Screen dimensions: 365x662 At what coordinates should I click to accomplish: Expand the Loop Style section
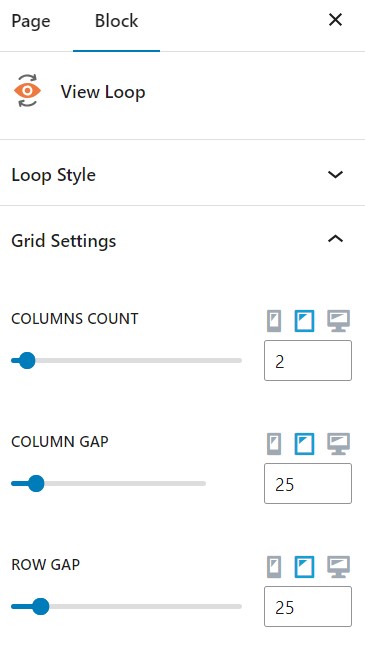click(x=182, y=174)
